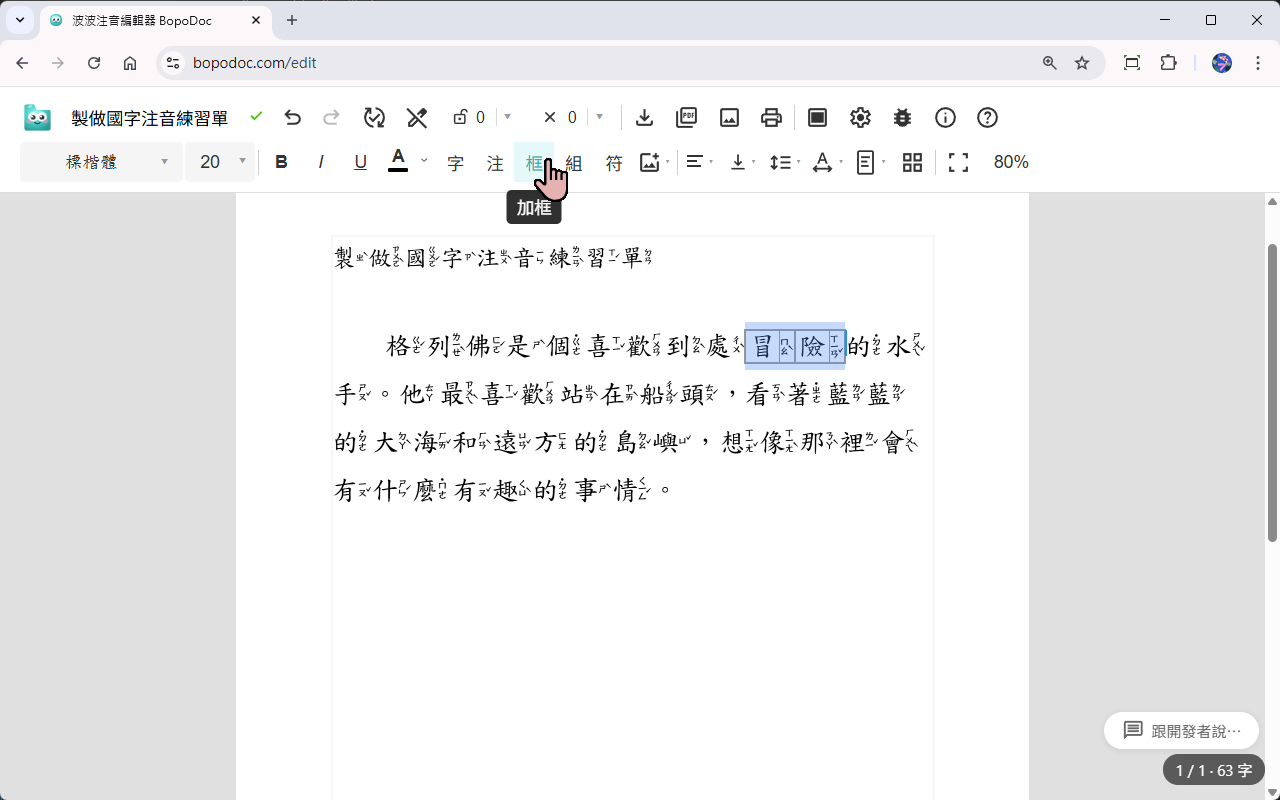Switch to the 波波注音編輯器 BopoDoc tab
This screenshot has width=1280, height=800.
140,20
